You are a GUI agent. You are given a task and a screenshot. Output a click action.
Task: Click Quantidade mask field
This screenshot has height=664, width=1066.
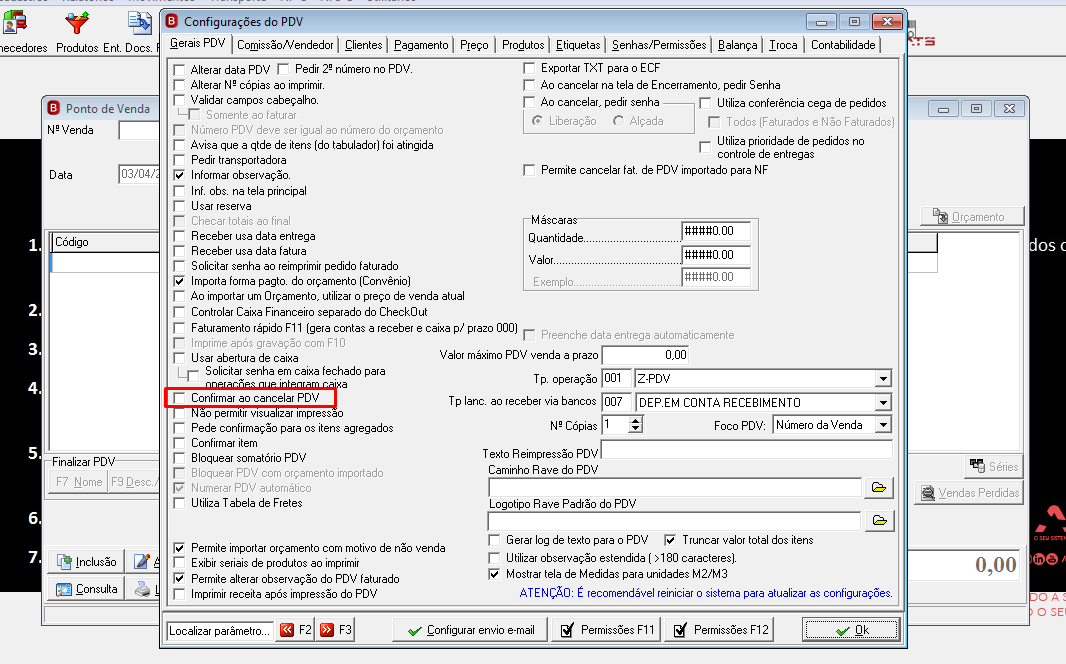717,231
